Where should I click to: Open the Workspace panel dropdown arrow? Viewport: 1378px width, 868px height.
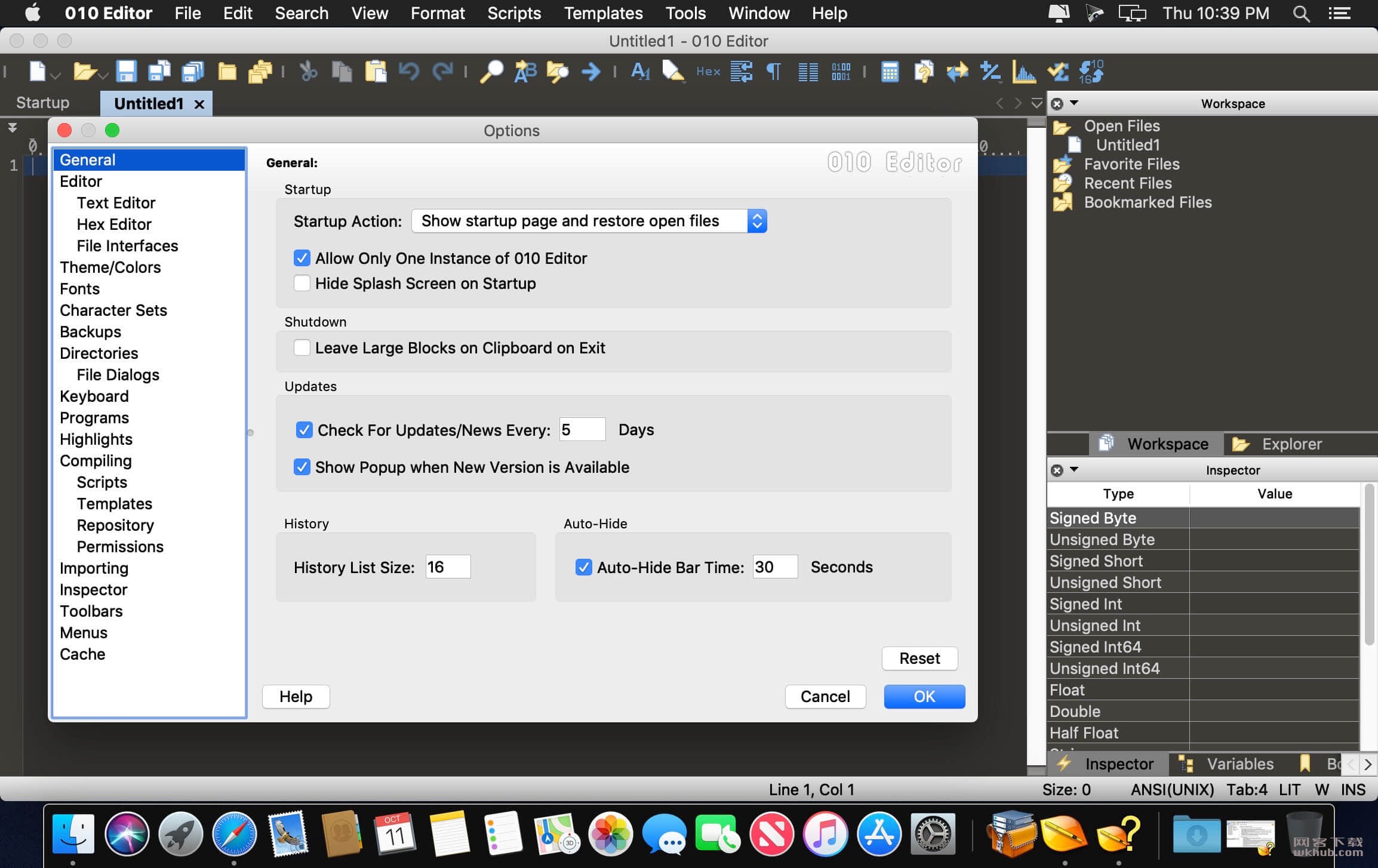pos(1074,103)
